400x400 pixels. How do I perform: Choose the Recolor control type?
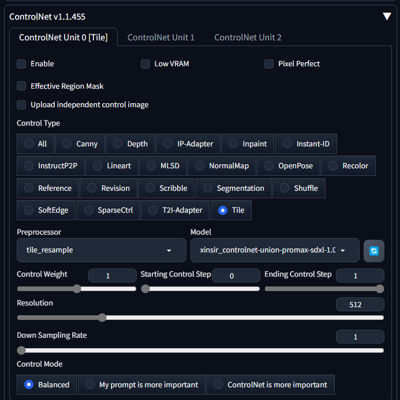348,166
